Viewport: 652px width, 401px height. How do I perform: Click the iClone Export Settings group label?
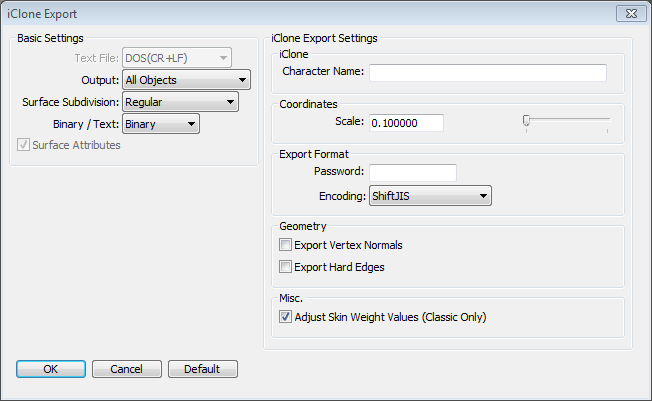click(x=325, y=39)
